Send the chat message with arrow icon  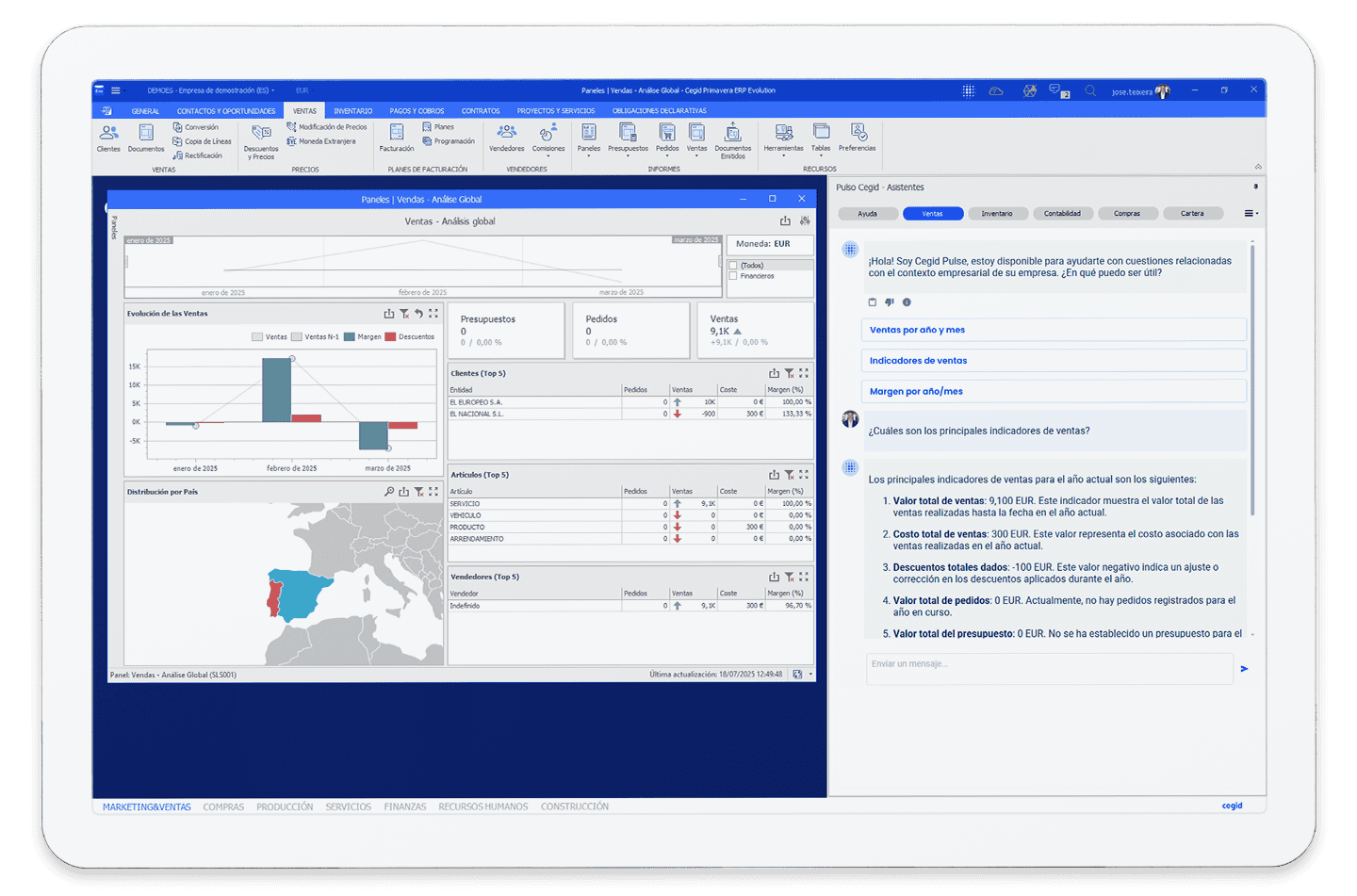click(x=1244, y=669)
